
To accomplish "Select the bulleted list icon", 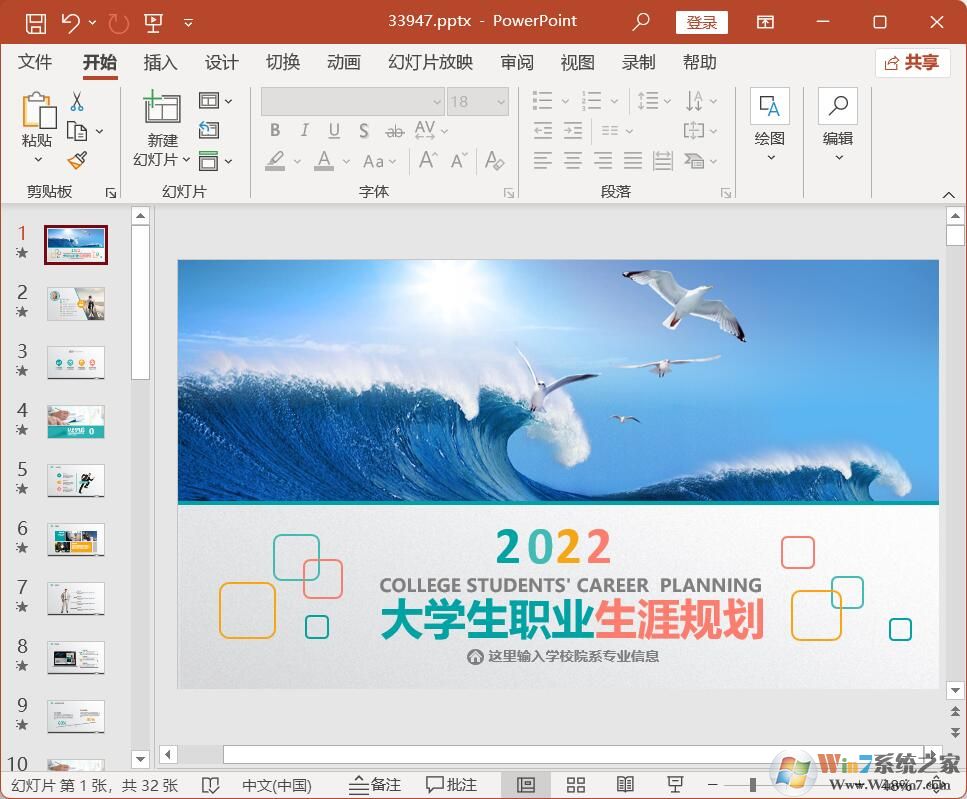I will pyautogui.click(x=541, y=100).
